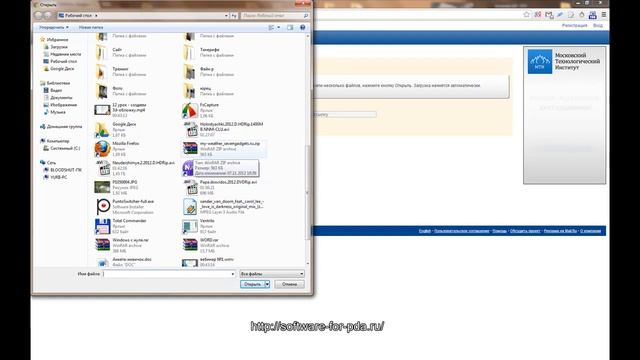640x360 pixels.
Task: Select the BLOODSHUT-ПК network computer
Action: 62,170
